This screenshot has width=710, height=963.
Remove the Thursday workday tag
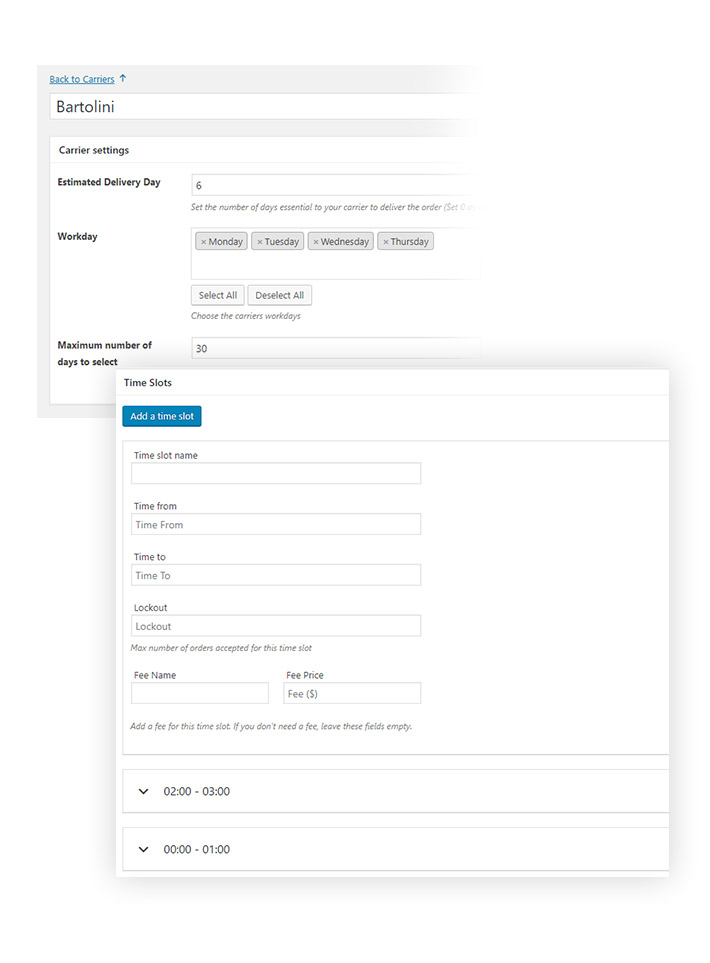(x=386, y=242)
